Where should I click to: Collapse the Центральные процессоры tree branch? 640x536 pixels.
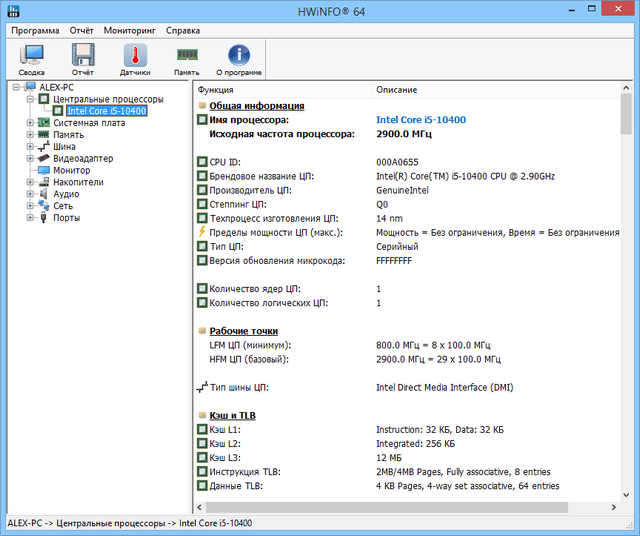point(30,99)
